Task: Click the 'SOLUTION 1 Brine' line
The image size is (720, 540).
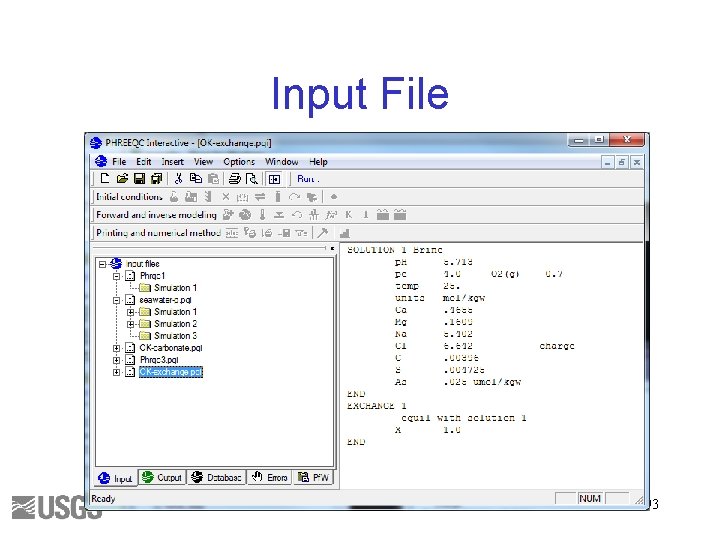Action: (x=395, y=250)
